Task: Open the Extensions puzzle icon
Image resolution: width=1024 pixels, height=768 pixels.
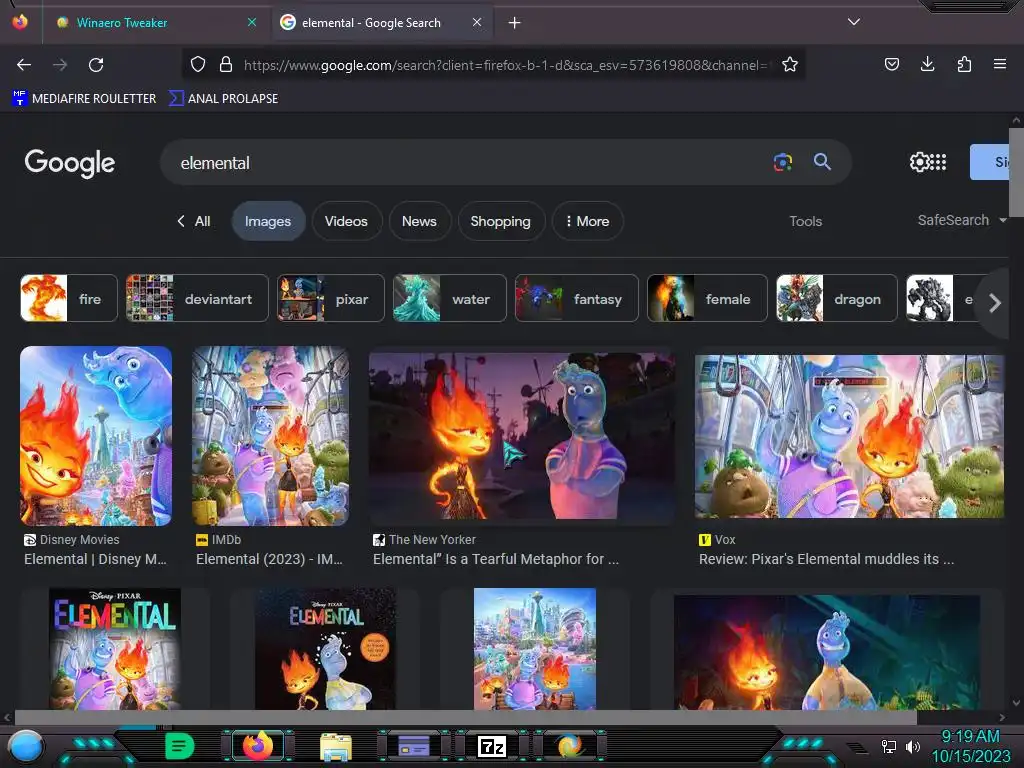Action: point(964,64)
